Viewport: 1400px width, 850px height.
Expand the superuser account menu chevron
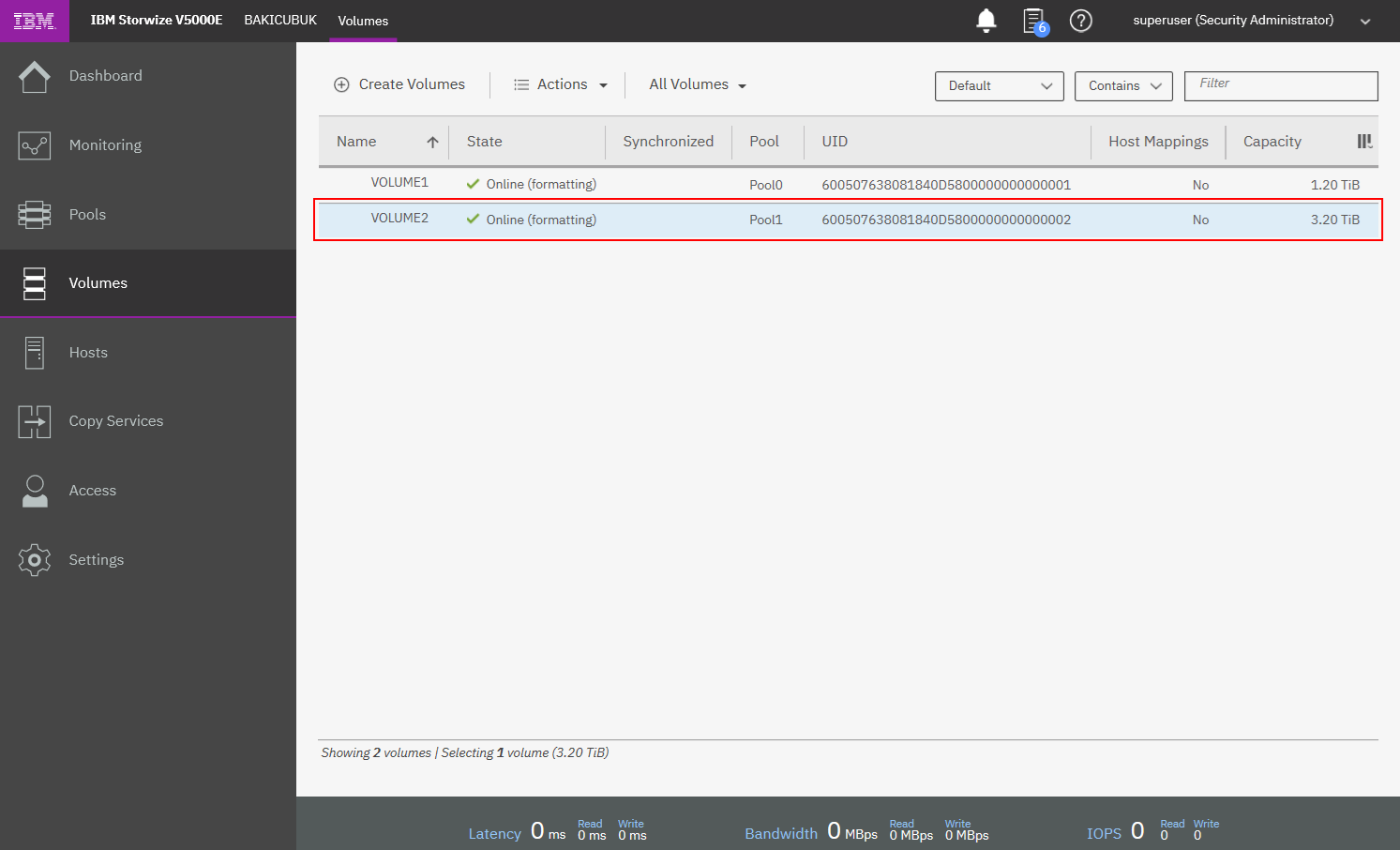pyautogui.click(x=1365, y=22)
